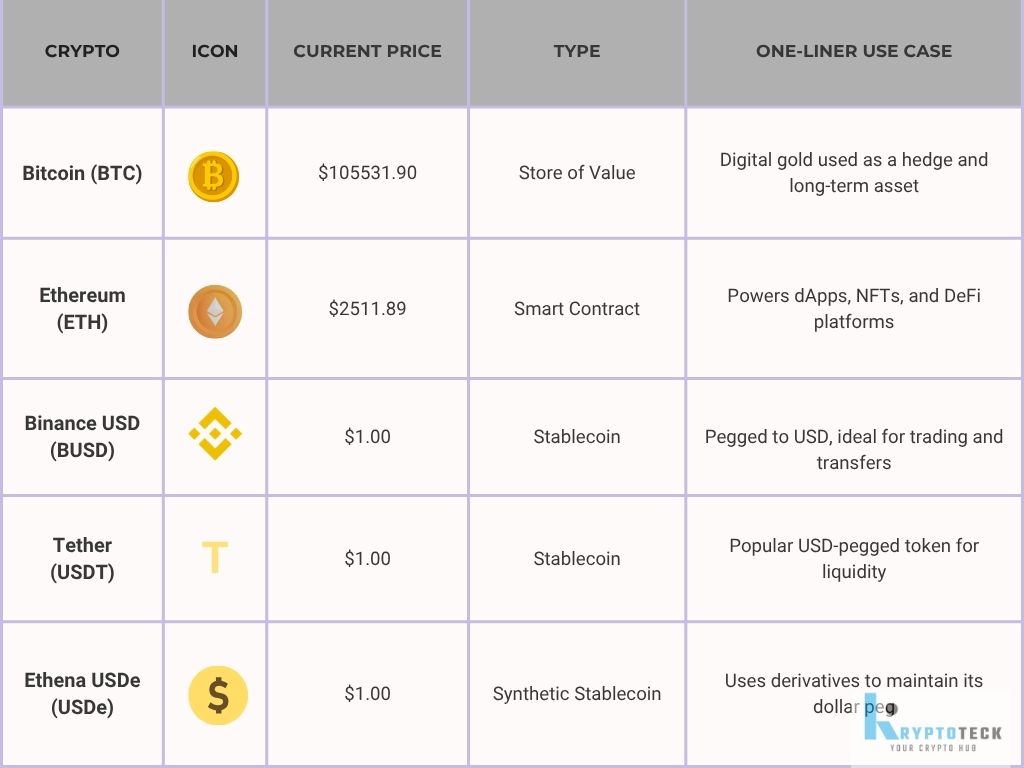
Task: Select the Tether (USDT) name cell
Action: pos(82,558)
